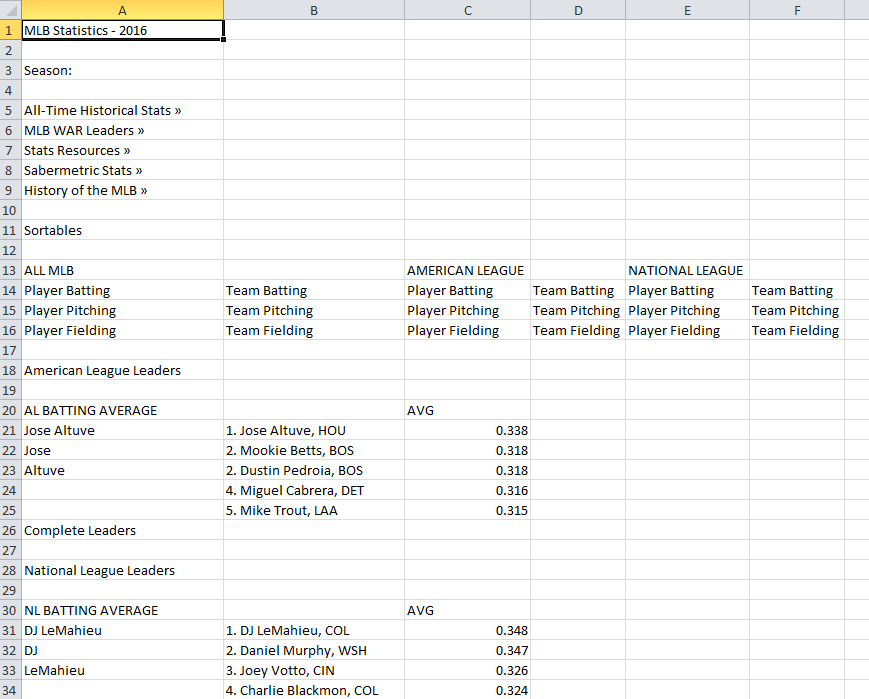
Task: Click 'Team Batting' in column F
Action: pos(797,290)
